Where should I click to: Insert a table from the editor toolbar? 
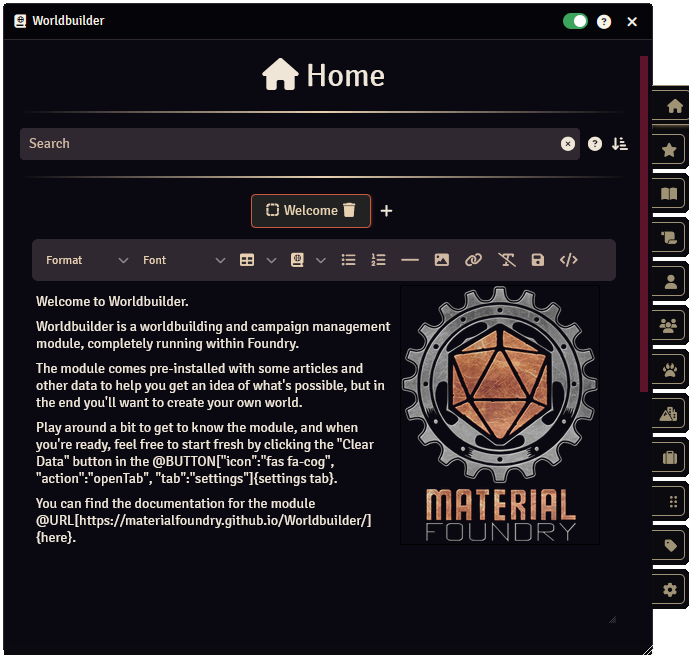(x=247, y=260)
